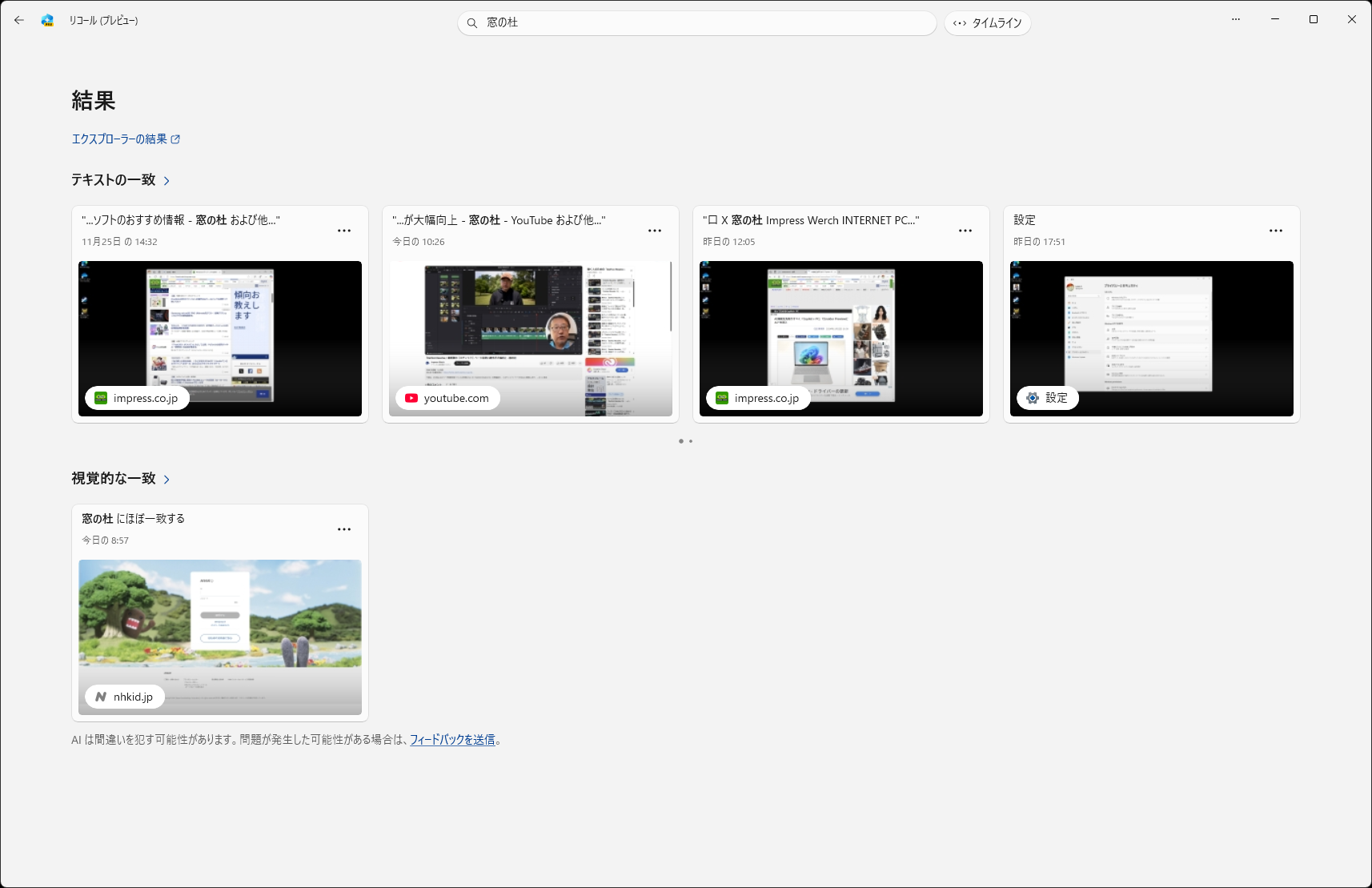1372x888 pixels.
Task: Click the Recall app logo icon
Action: tap(47, 20)
